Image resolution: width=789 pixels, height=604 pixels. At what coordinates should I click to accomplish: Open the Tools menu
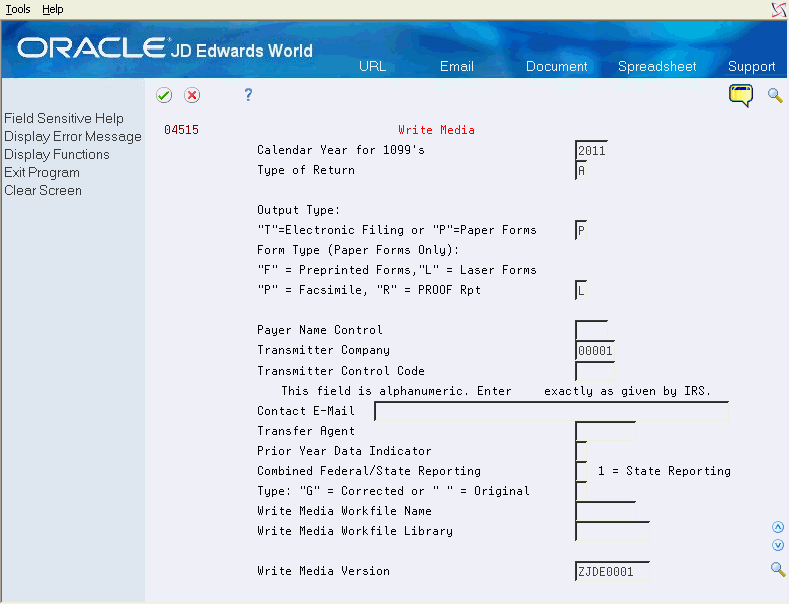click(x=18, y=9)
